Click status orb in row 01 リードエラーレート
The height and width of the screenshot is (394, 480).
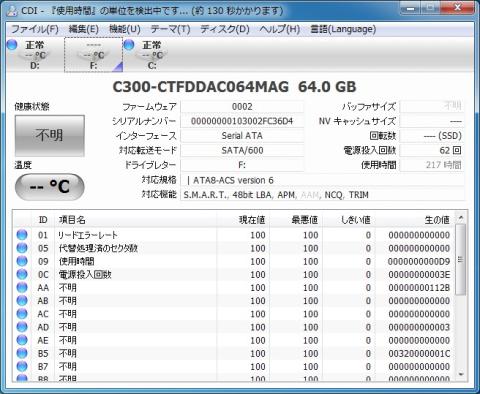tap(22, 235)
